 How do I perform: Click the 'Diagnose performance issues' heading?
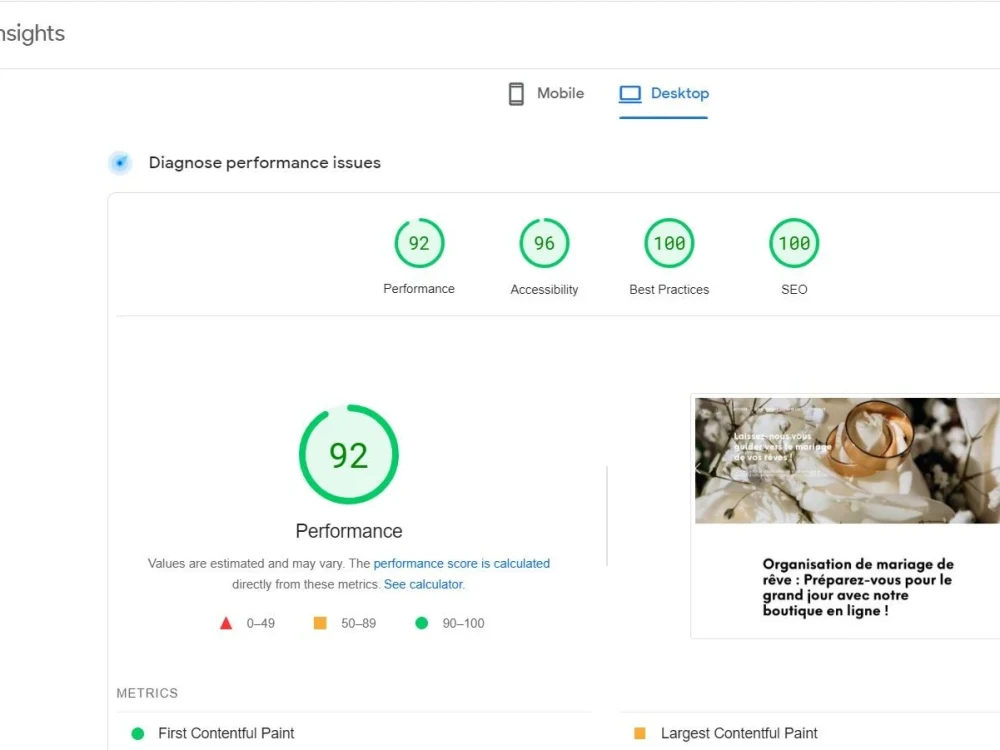265,163
